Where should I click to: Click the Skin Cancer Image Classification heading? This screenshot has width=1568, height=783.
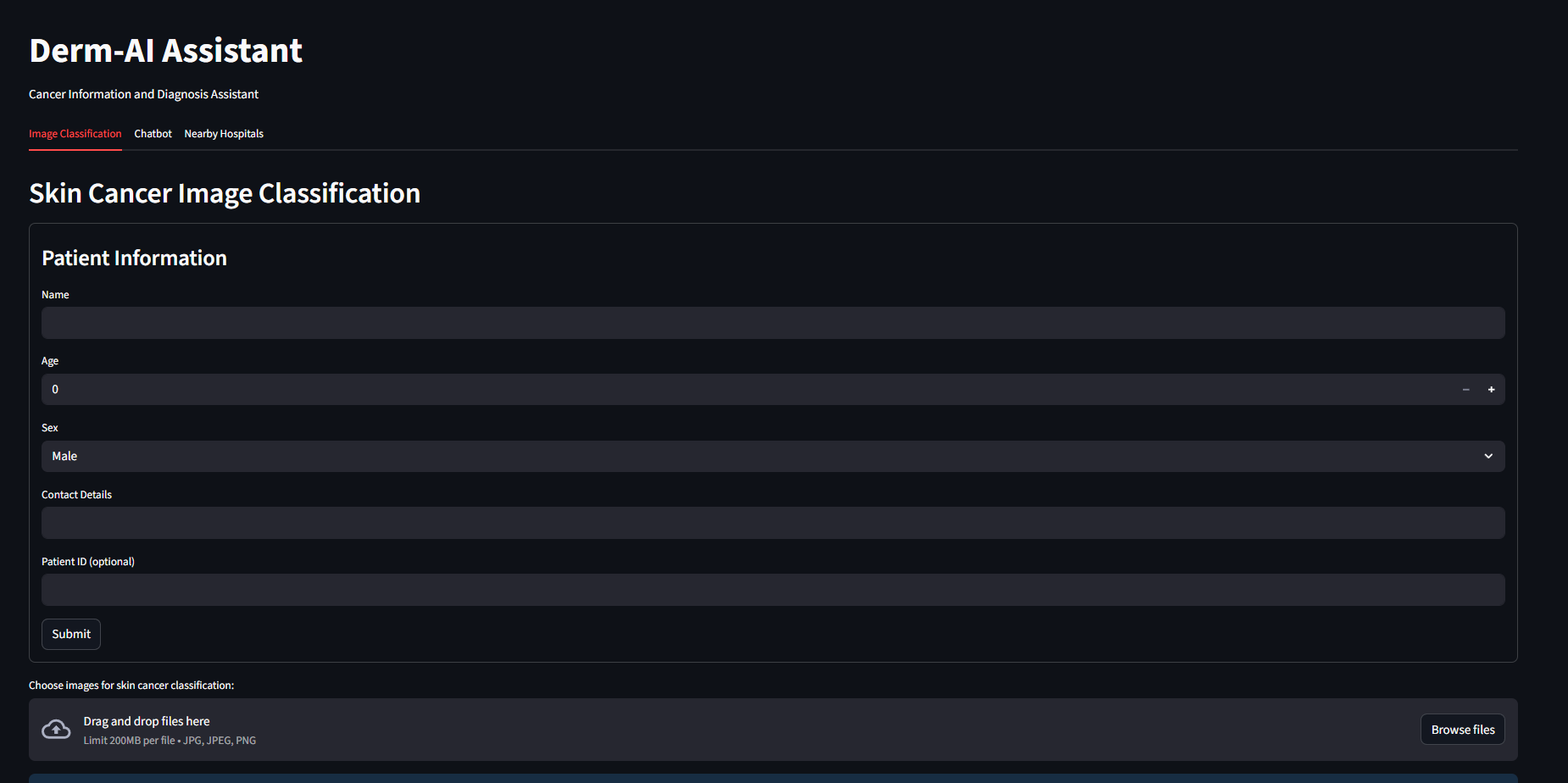point(225,193)
